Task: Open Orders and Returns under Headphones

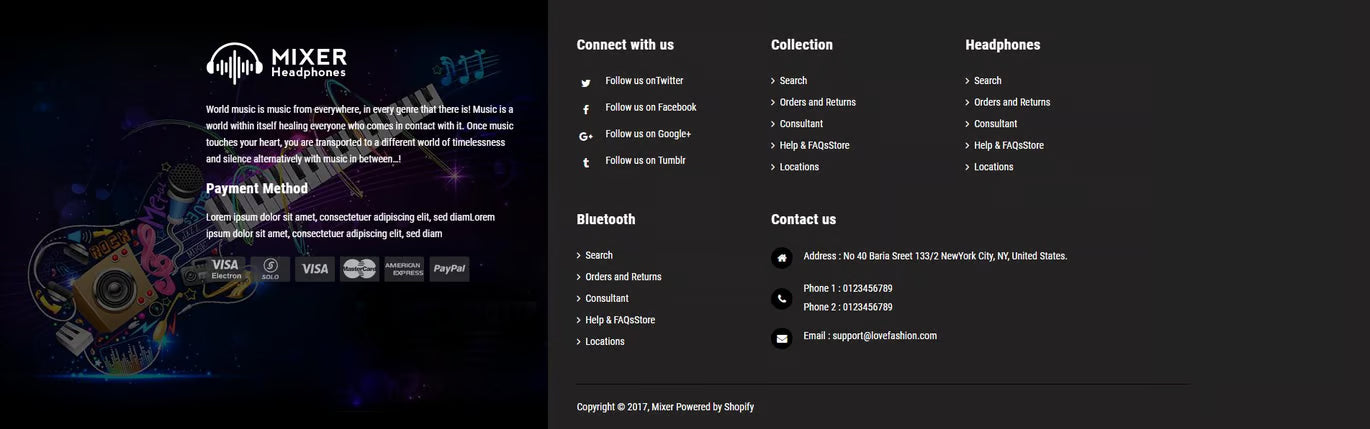Action: coord(1012,102)
